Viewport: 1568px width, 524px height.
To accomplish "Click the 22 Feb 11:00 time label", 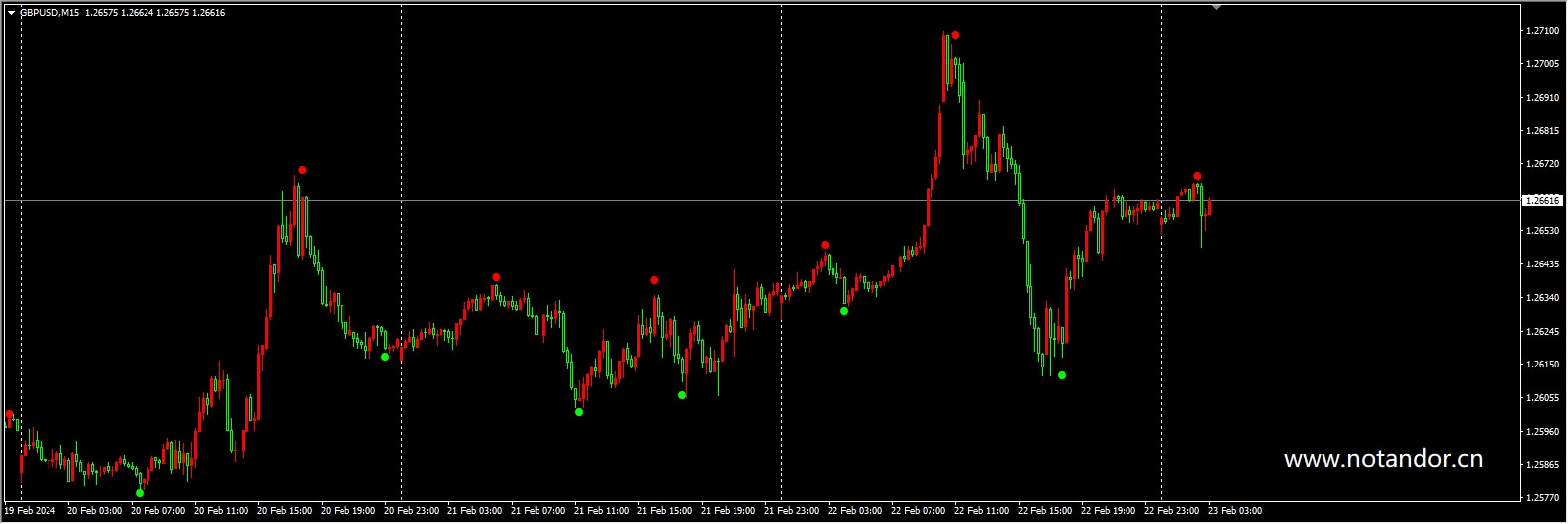I will pos(982,511).
